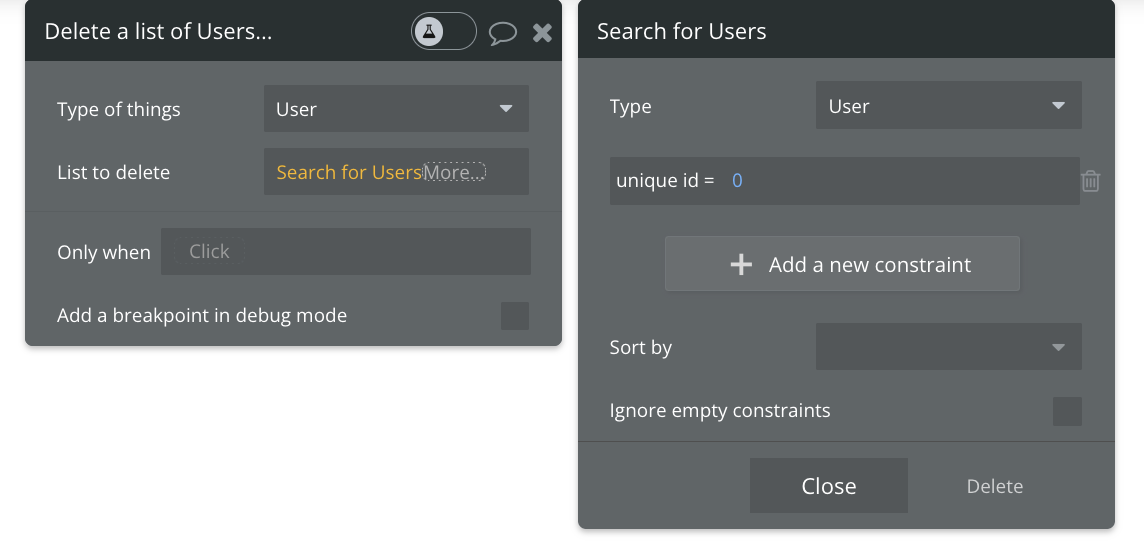Close the Delete a list of Users panel

tap(542, 33)
